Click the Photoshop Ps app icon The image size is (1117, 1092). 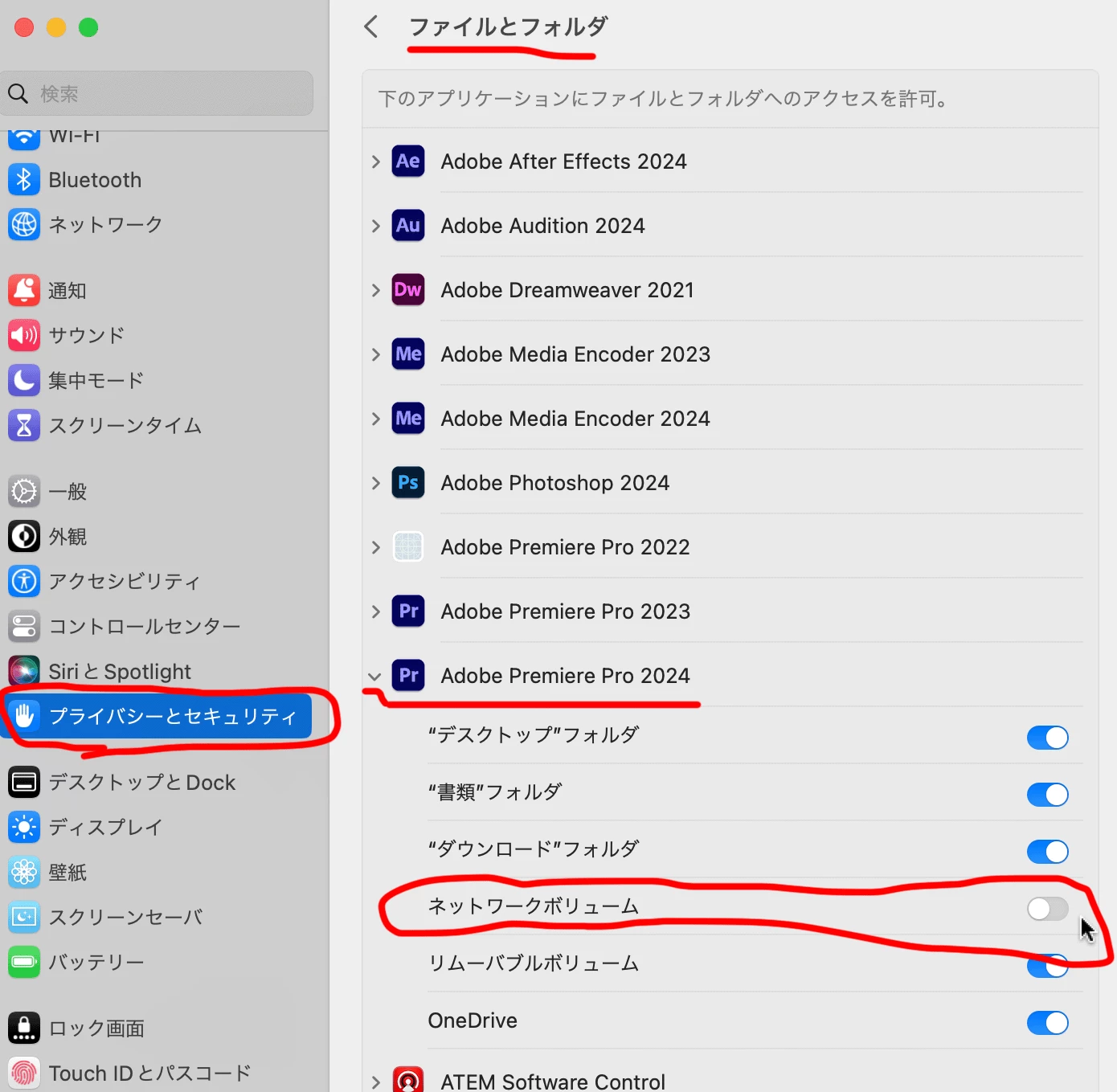[x=408, y=483]
